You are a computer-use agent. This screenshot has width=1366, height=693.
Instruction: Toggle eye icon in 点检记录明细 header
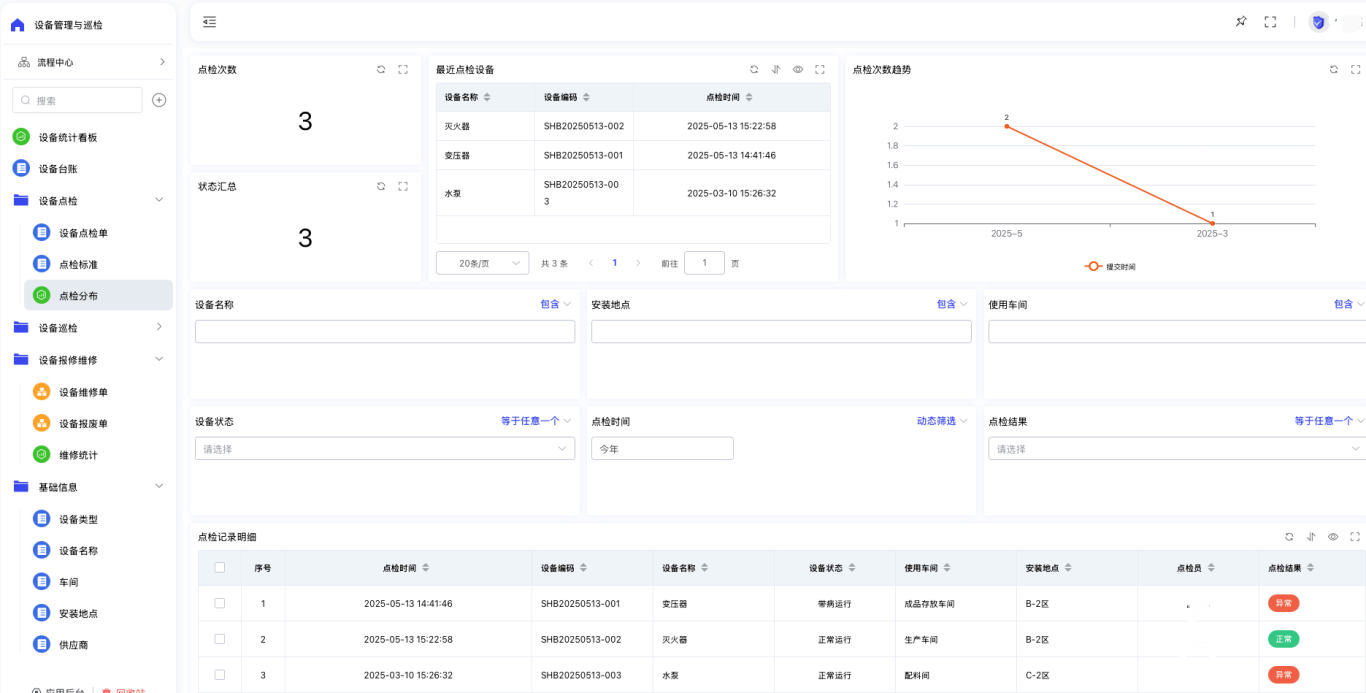1333,537
